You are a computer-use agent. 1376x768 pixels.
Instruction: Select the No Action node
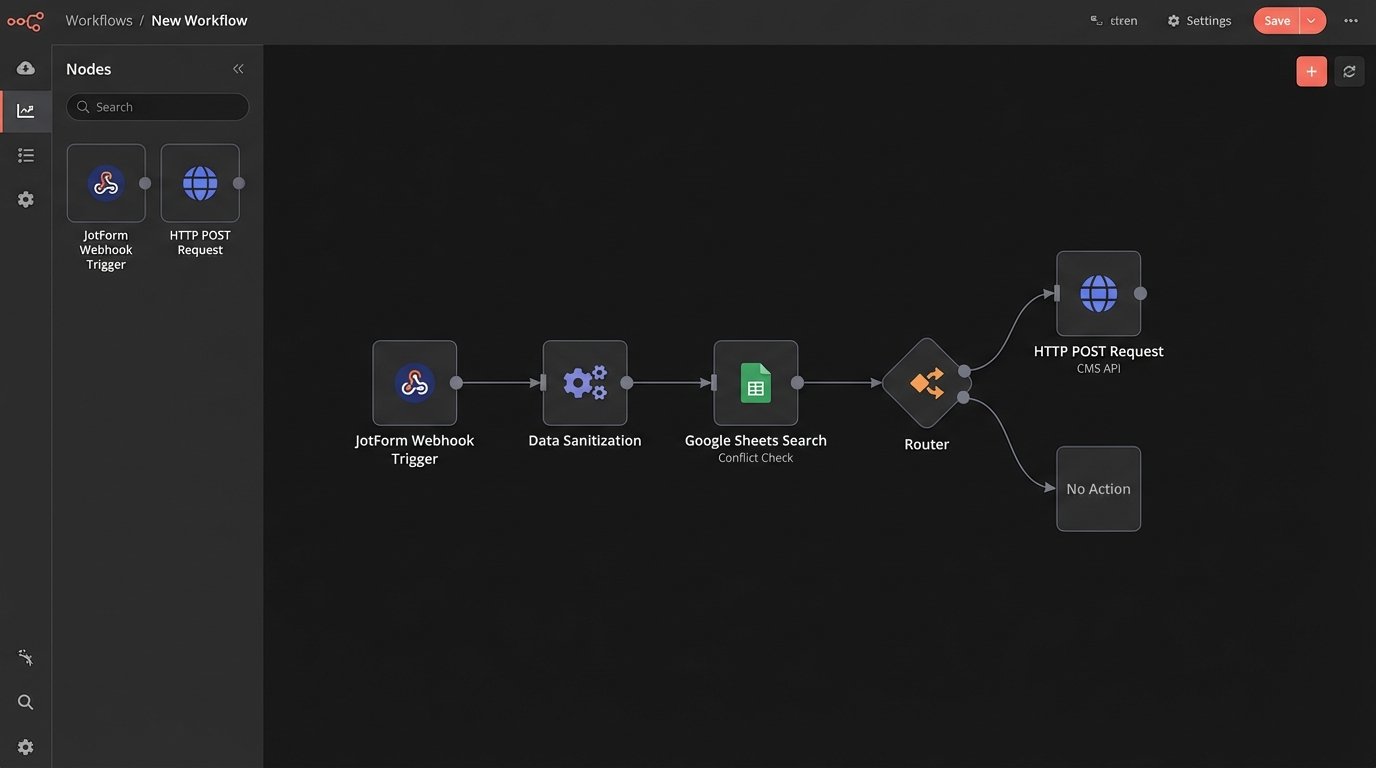pyautogui.click(x=1098, y=489)
